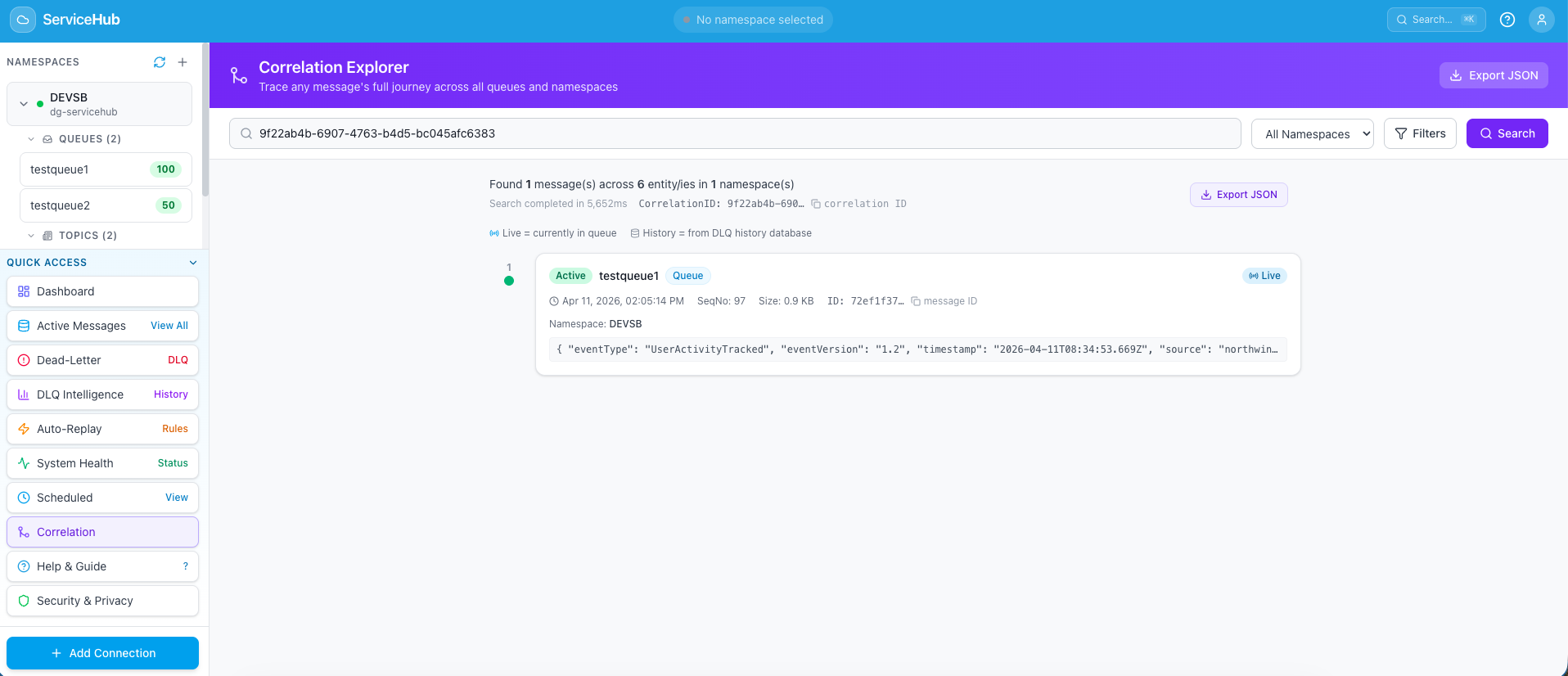Click the Correlation Explorer header icon
The width and height of the screenshot is (1568, 676).
click(x=238, y=75)
